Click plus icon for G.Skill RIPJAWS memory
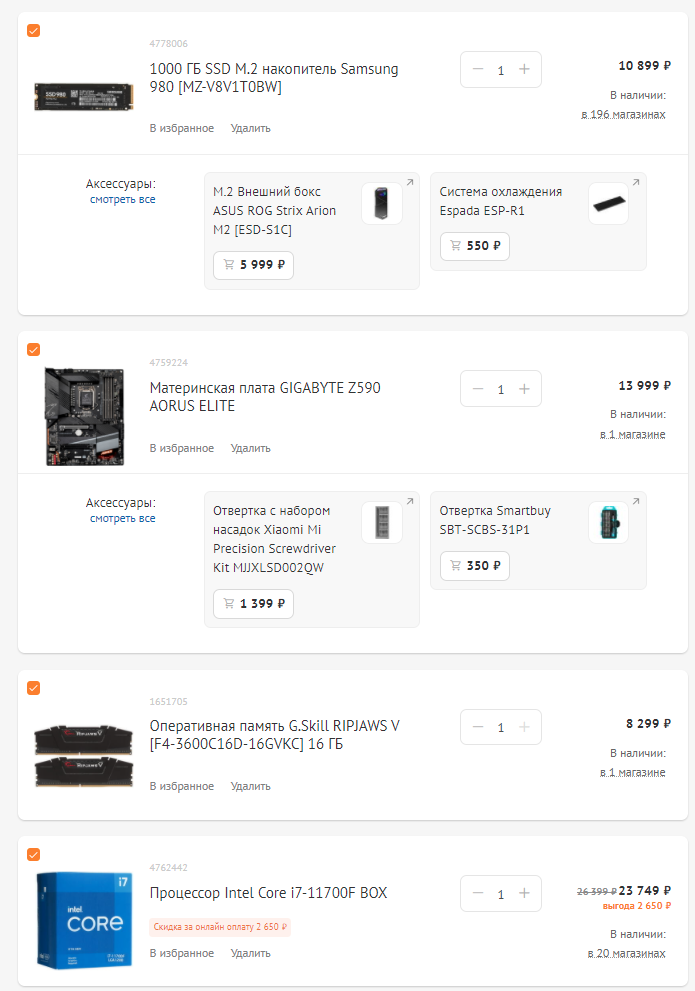Image resolution: width=695 pixels, height=991 pixels. click(524, 727)
